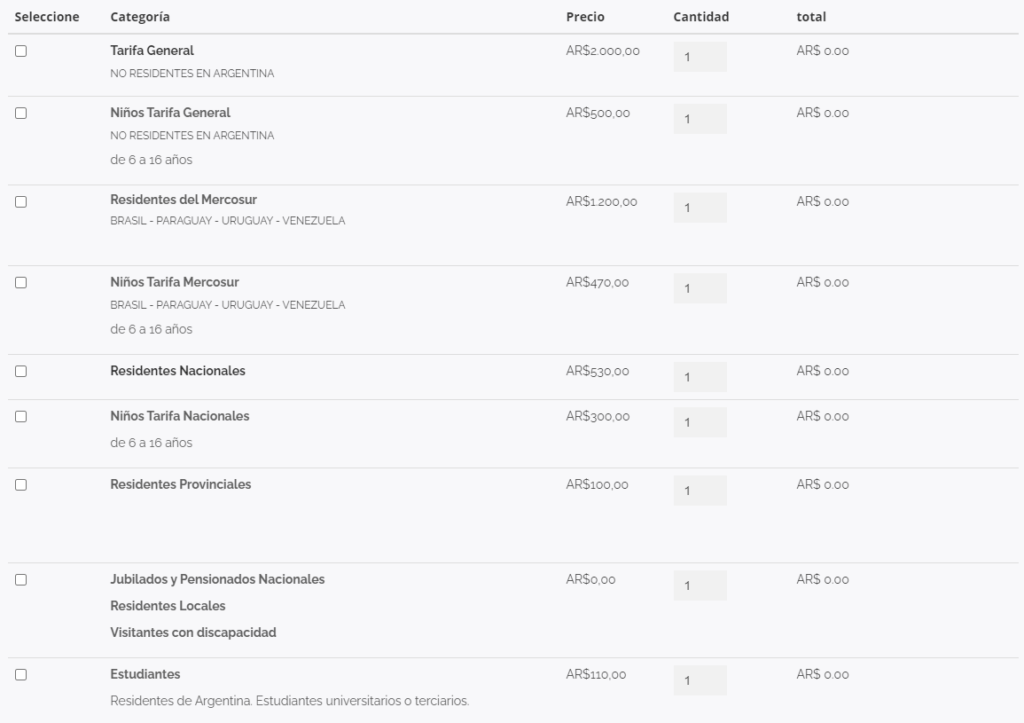Tick the Residentes del Mercosur checkbox

[21, 202]
